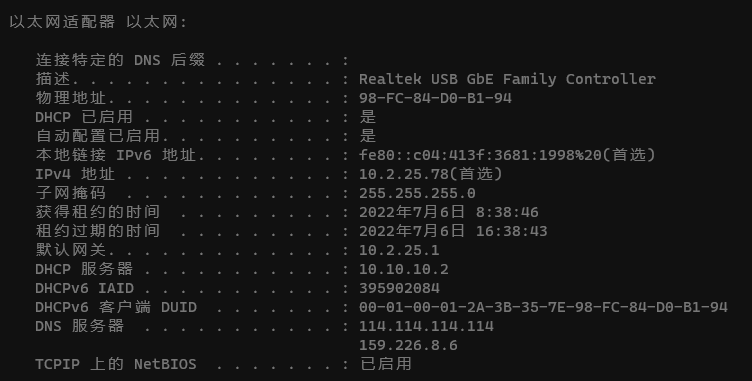Click the DHCP 已启用 value 是
Screen dimensions: 752x381
point(367,117)
